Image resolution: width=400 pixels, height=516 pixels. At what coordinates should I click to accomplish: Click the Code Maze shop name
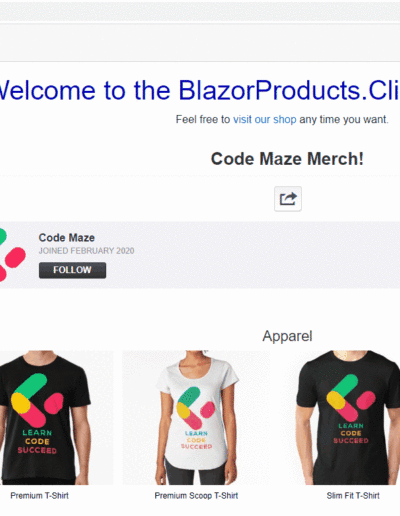click(x=67, y=238)
